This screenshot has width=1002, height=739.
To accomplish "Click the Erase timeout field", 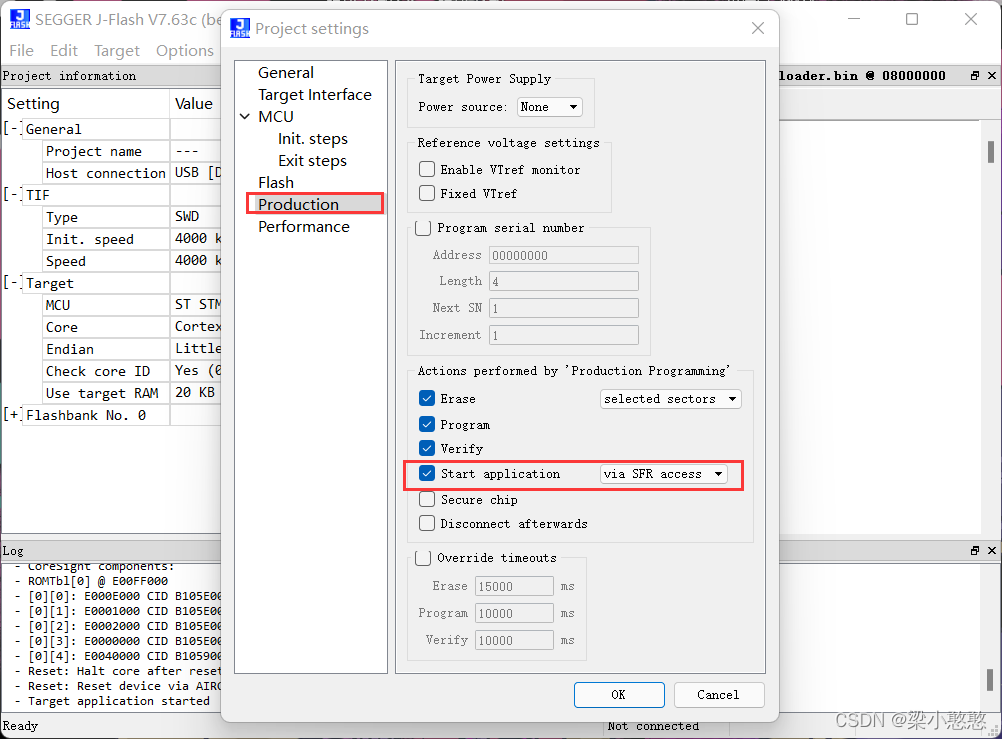I will click(x=514, y=586).
